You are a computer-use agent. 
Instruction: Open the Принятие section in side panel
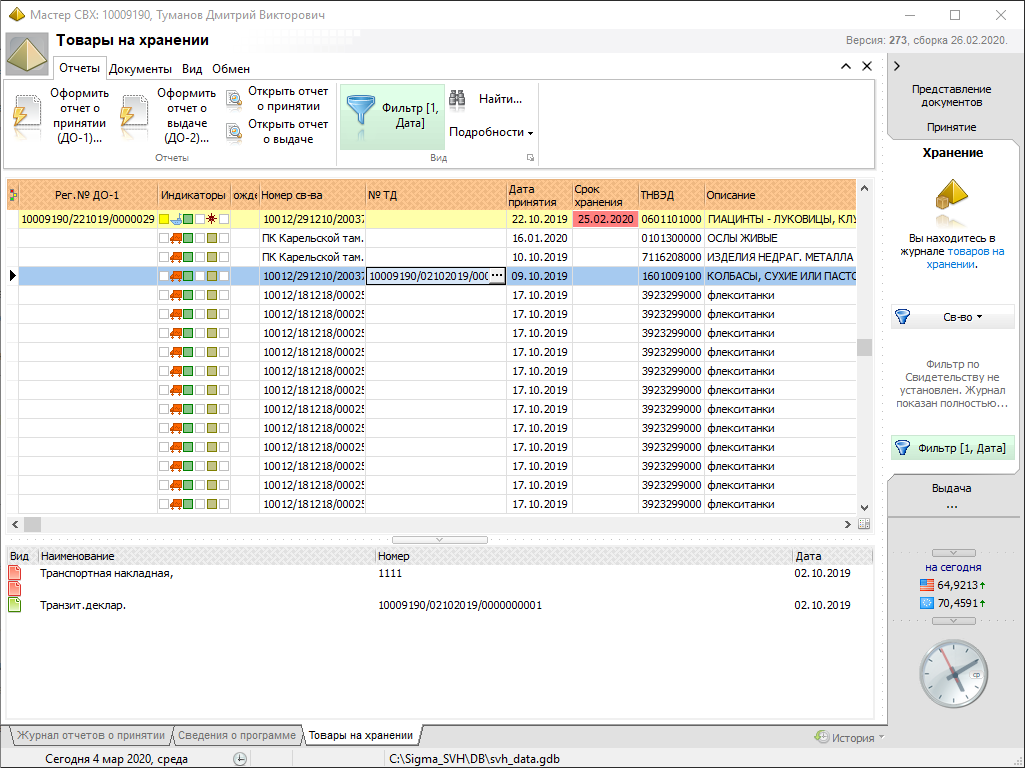pyautogui.click(x=951, y=127)
